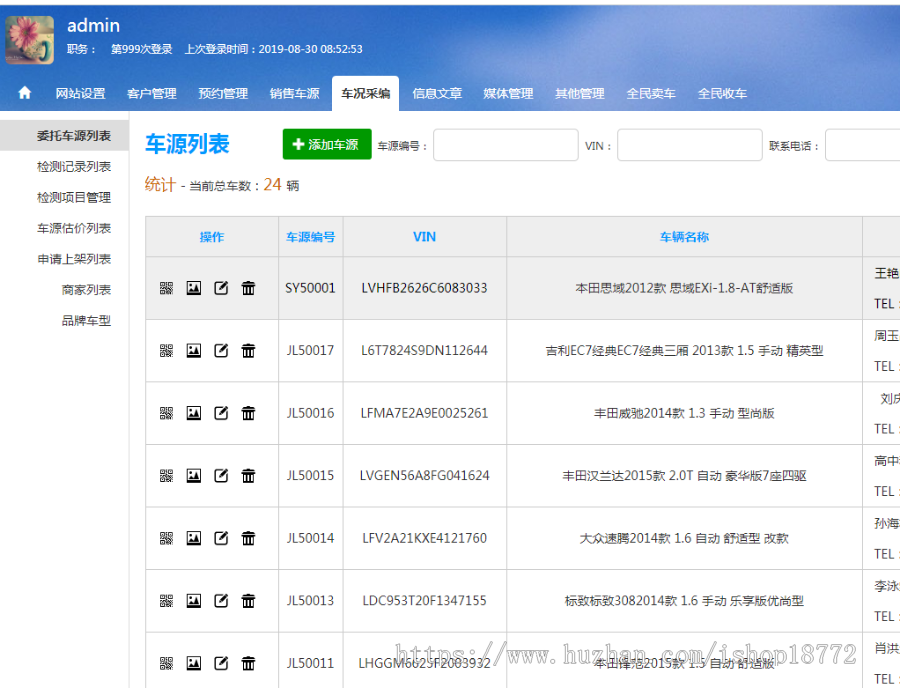Click the admin avatar picture
This screenshot has height=688, width=900.
click(29, 40)
